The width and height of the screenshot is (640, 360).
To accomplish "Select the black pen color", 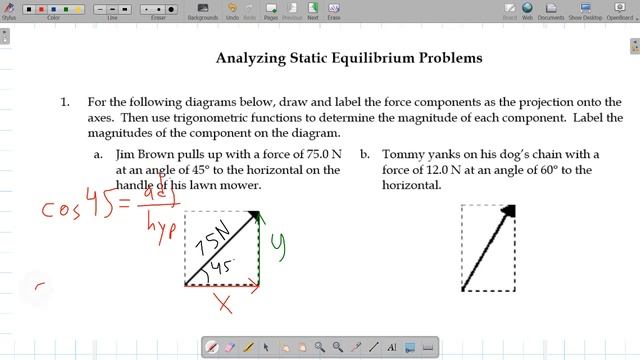I will coord(29,9).
